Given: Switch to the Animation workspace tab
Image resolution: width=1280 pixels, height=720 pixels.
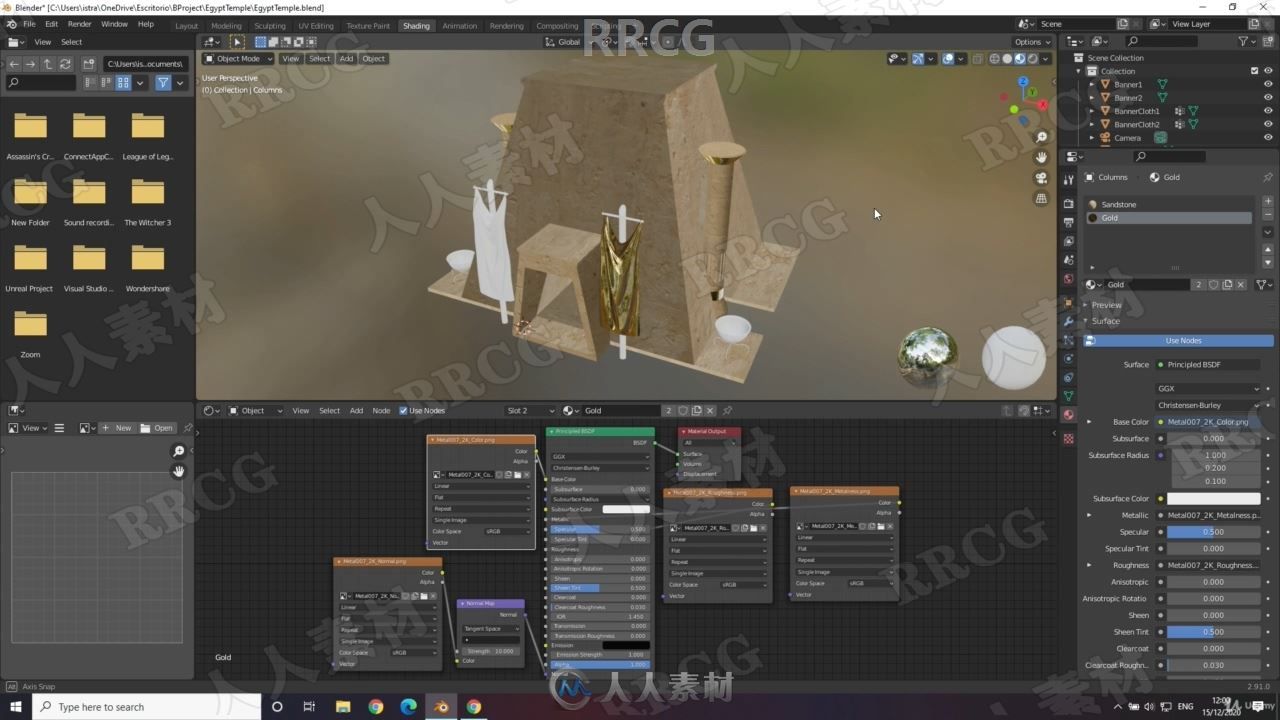Looking at the screenshot, I should pos(460,25).
